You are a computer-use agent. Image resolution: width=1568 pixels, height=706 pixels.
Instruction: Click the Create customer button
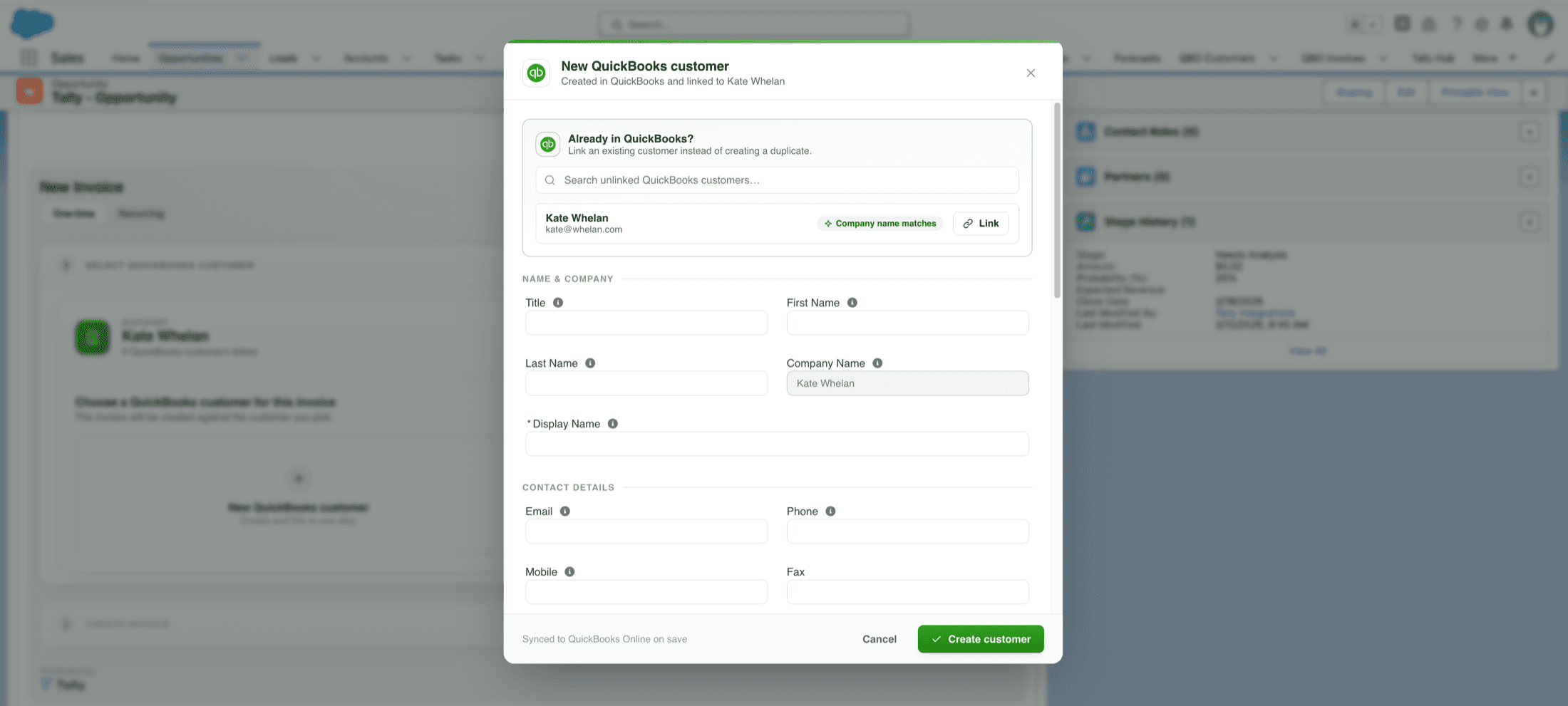[x=981, y=639]
